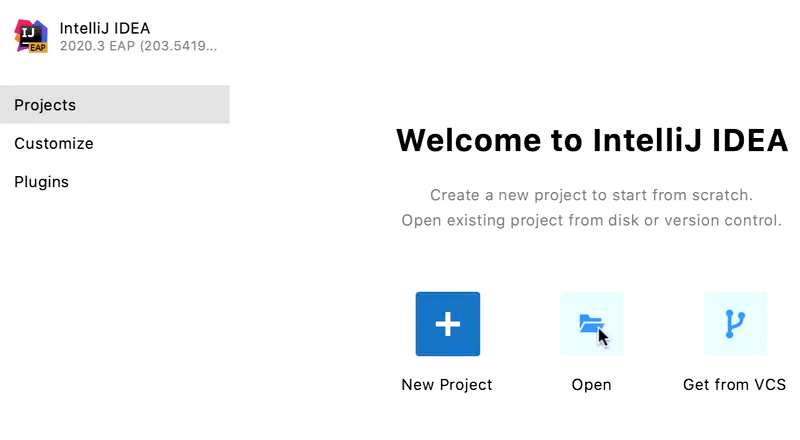Select the Projects tab in sidebar
Viewport: 800px width, 440px height.
pyautogui.click(x=45, y=105)
